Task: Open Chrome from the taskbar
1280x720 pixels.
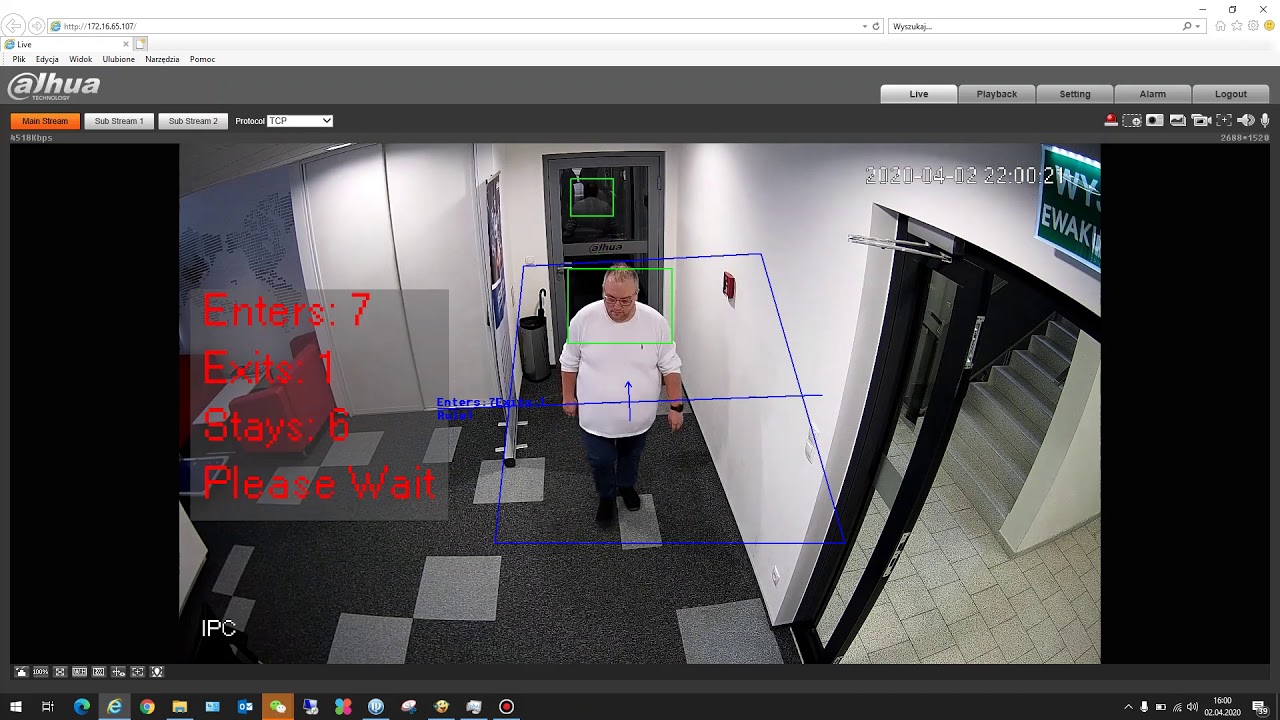Action: pos(147,707)
